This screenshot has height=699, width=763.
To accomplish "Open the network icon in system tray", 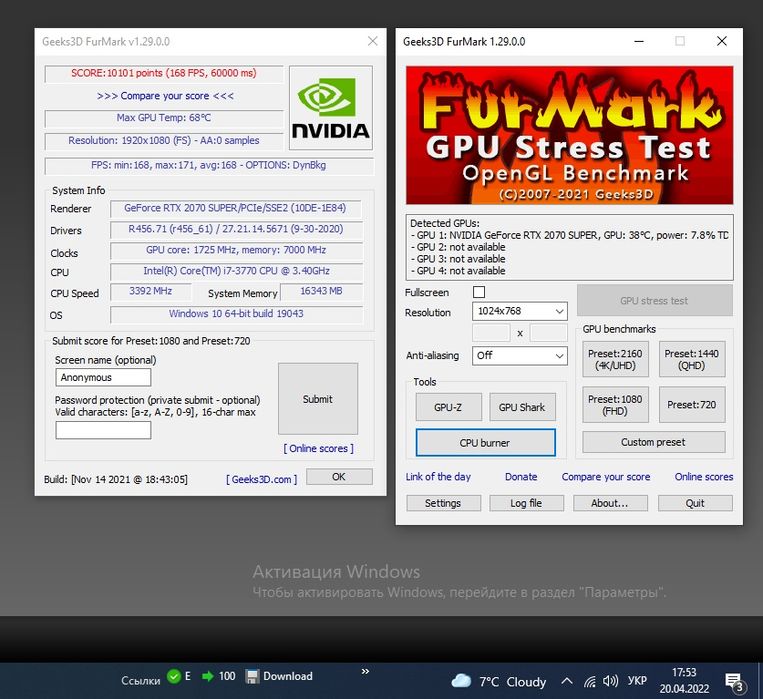I will click(590, 681).
